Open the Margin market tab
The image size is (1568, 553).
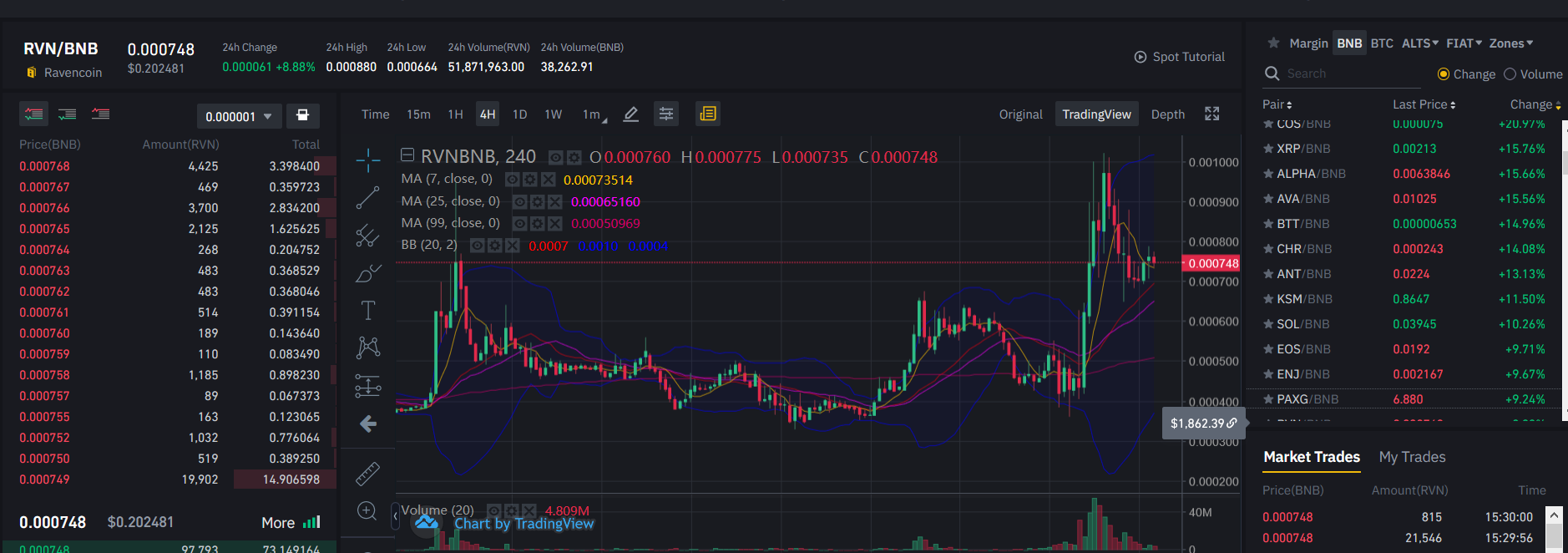pyautogui.click(x=1308, y=43)
